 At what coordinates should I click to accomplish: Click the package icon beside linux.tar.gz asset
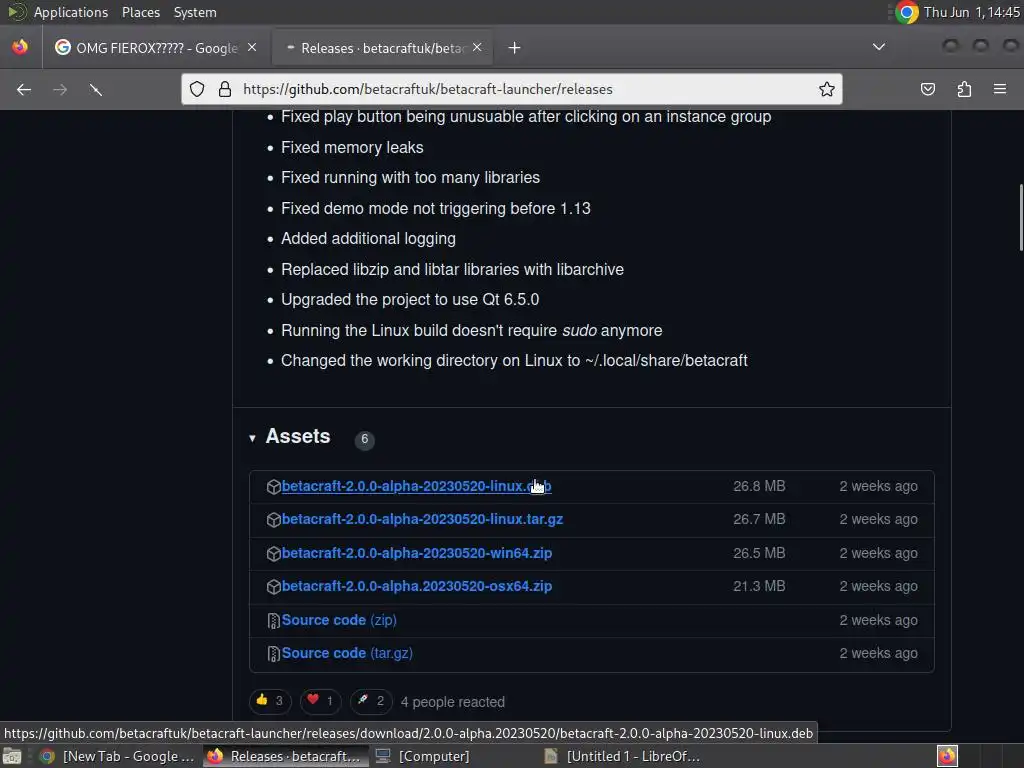point(274,519)
